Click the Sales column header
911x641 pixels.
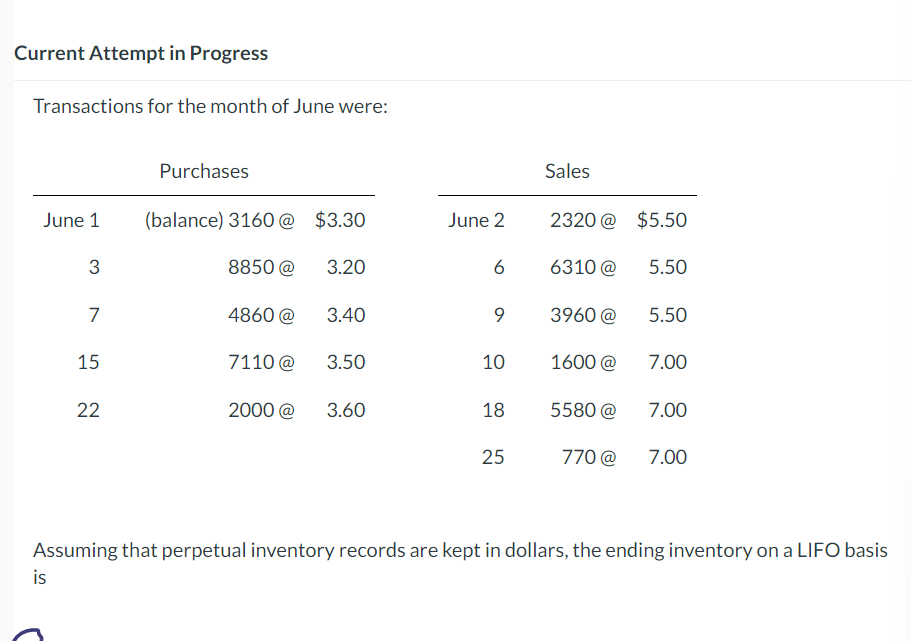point(567,171)
